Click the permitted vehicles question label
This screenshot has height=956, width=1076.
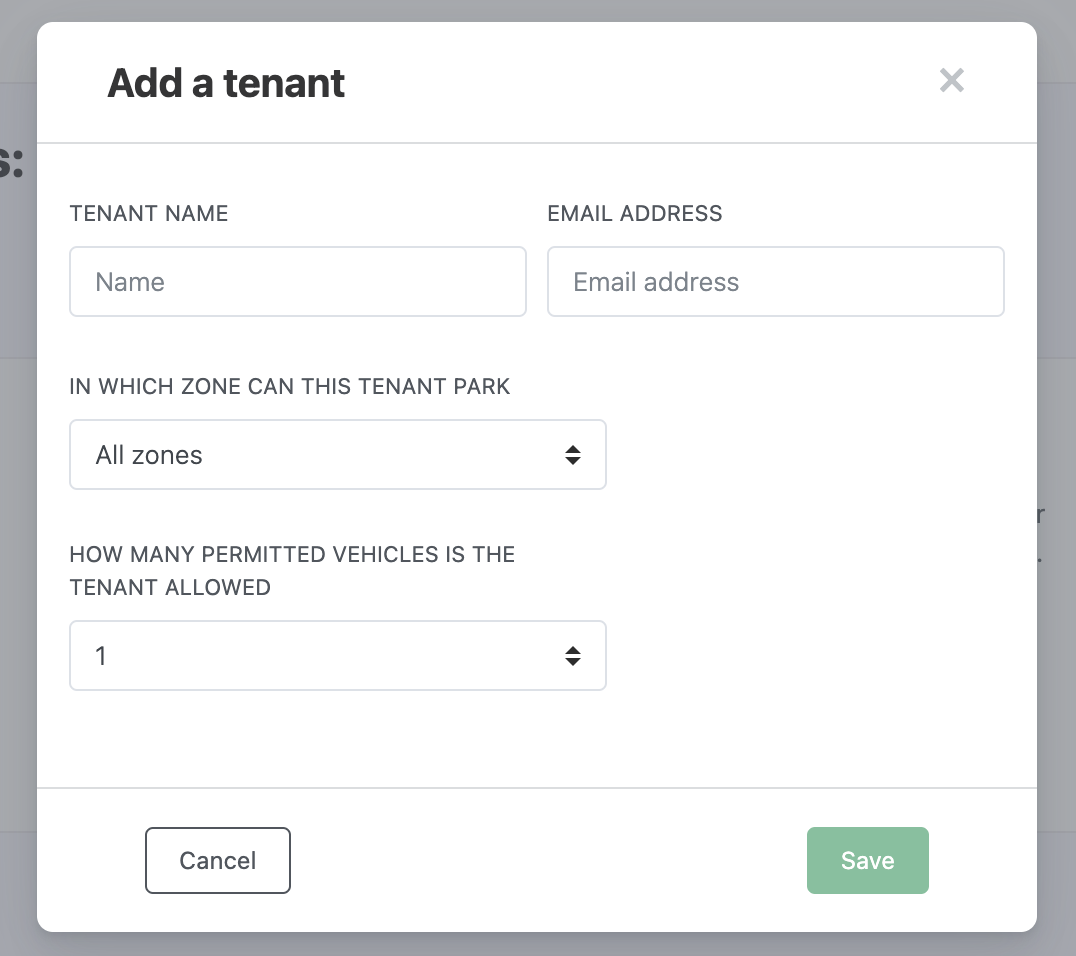pos(292,570)
